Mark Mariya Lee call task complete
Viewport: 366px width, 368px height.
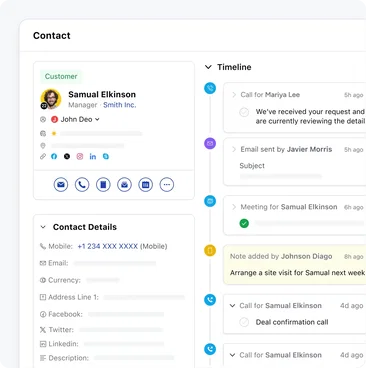point(244,112)
